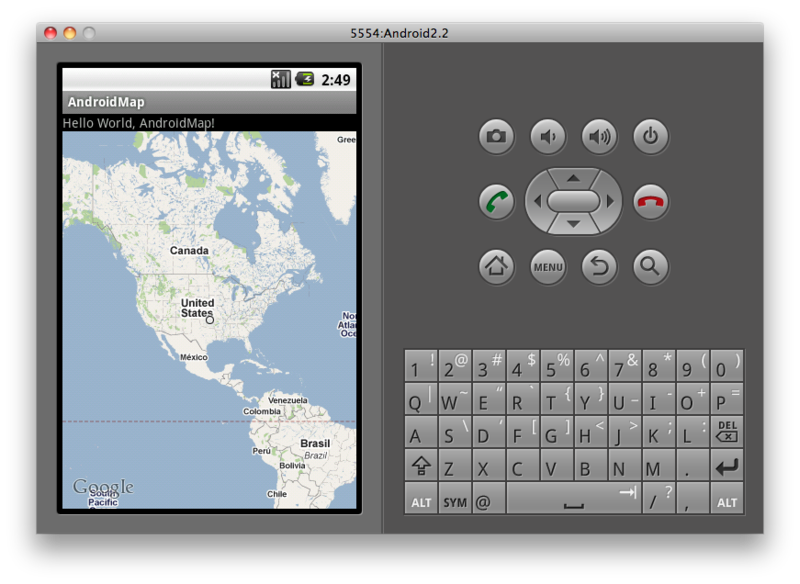This screenshot has width=800, height=584.
Task: Click the R key
Action: [523, 398]
